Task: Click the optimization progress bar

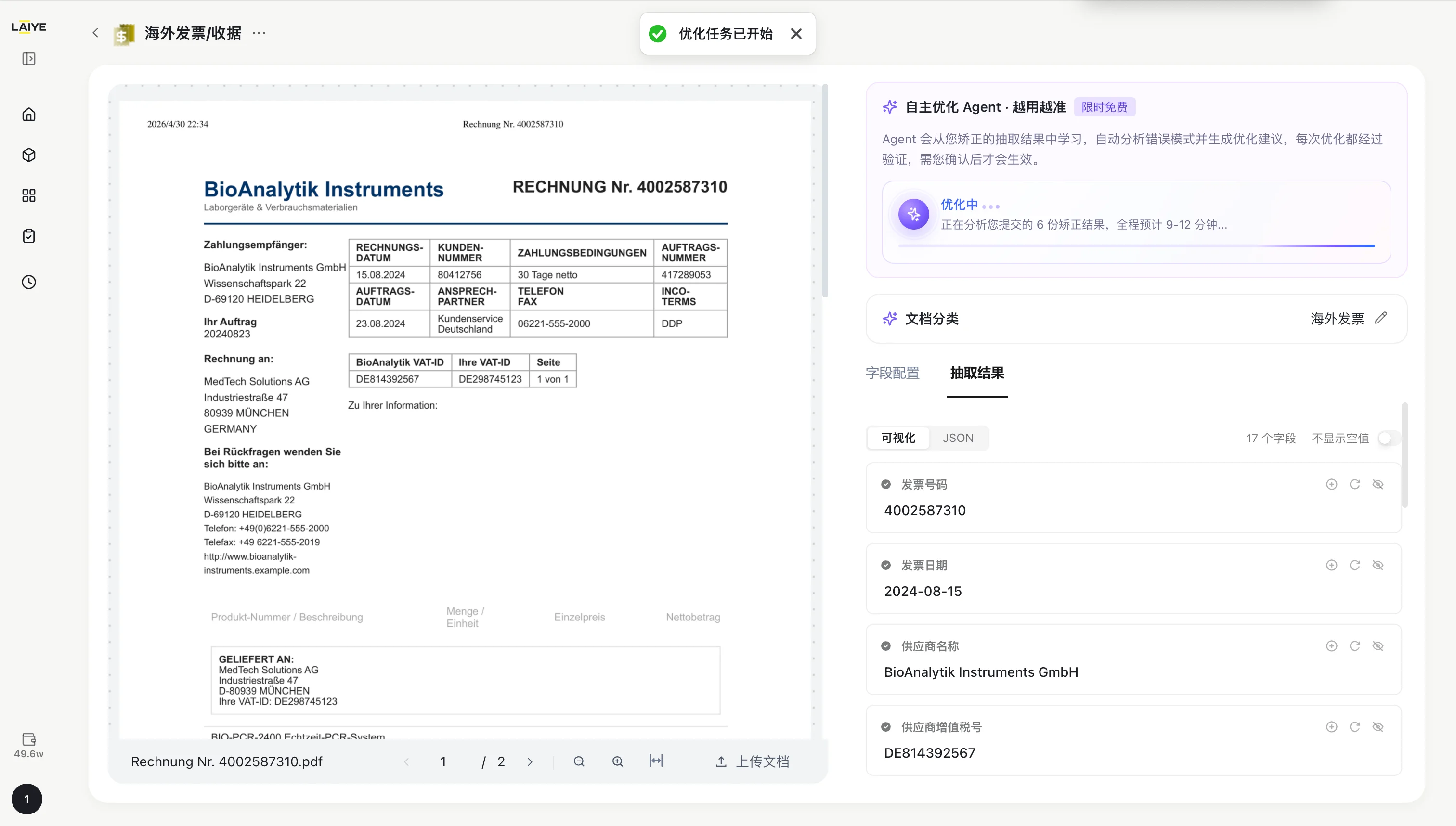Action: click(x=1137, y=246)
